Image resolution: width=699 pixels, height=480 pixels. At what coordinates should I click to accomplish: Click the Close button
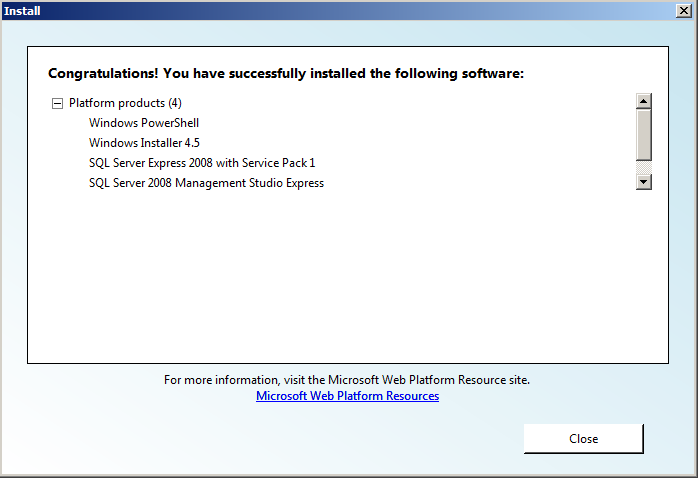[x=583, y=439]
